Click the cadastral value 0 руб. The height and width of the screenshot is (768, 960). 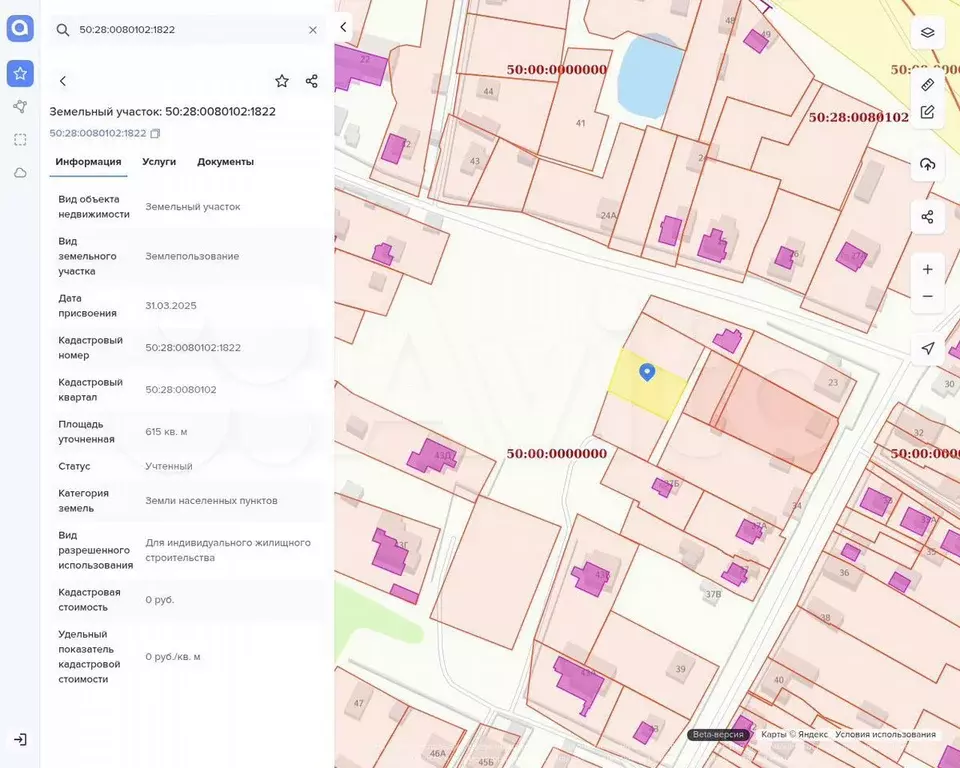[160, 600]
